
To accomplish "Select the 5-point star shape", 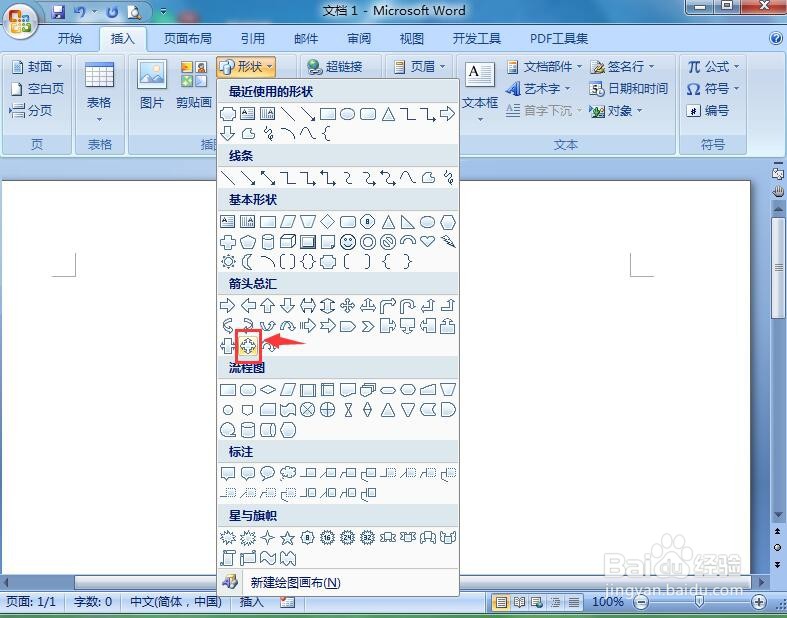I will pyautogui.click(x=287, y=538).
